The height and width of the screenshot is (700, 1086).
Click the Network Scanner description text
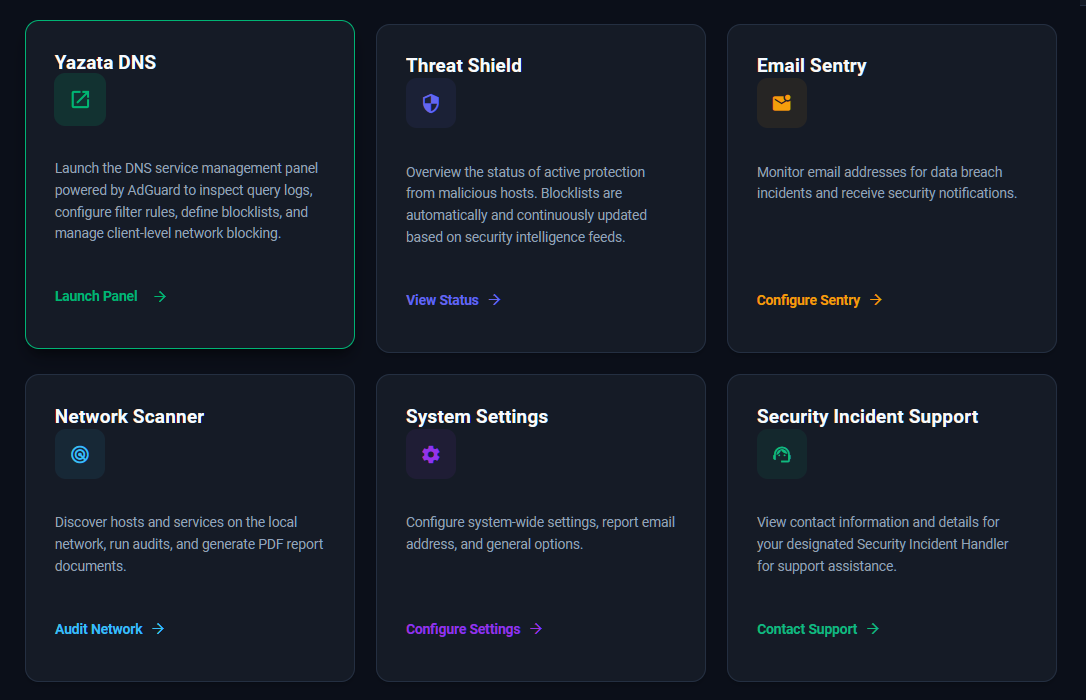[189, 544]
